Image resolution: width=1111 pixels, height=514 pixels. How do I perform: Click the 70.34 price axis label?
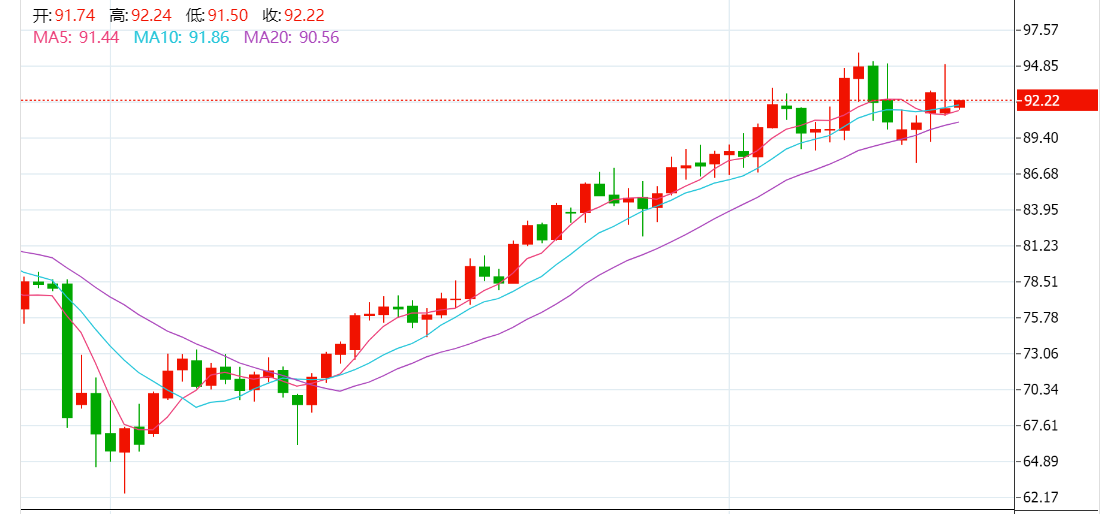click(1039, 390)
